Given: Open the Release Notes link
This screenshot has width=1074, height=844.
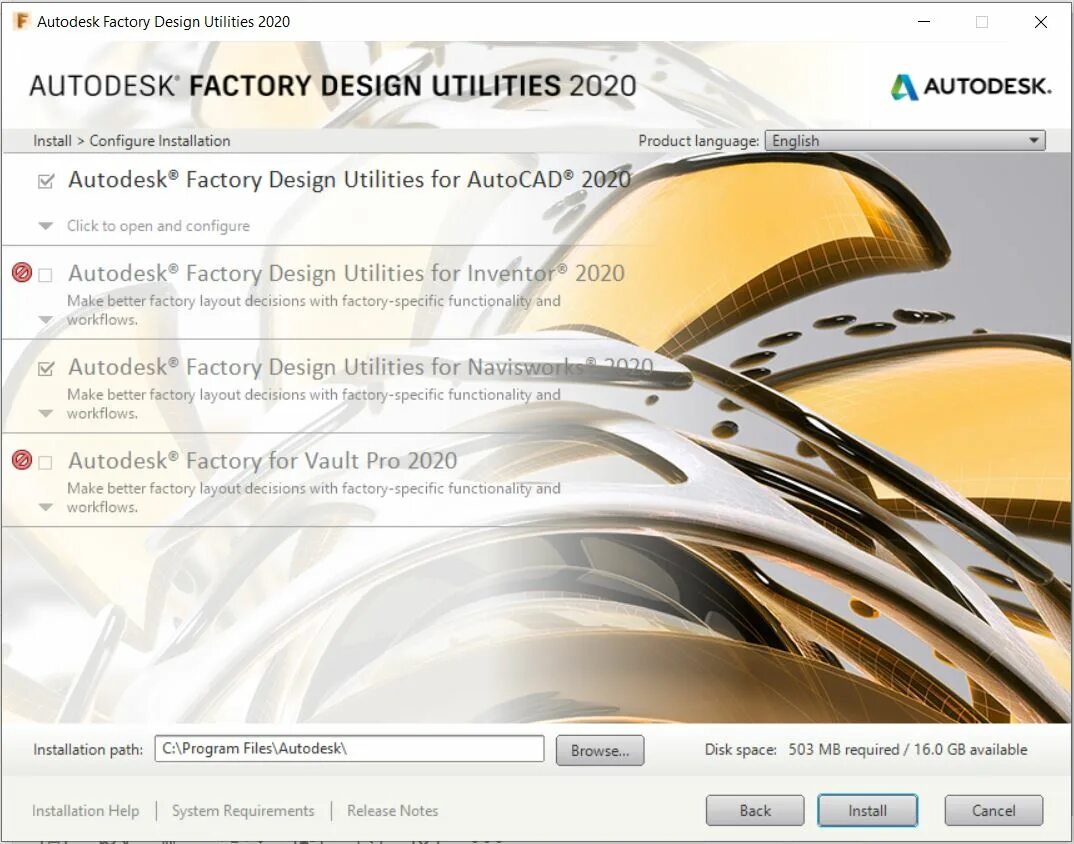Looking at the screenshot, I should coord(392,810).
